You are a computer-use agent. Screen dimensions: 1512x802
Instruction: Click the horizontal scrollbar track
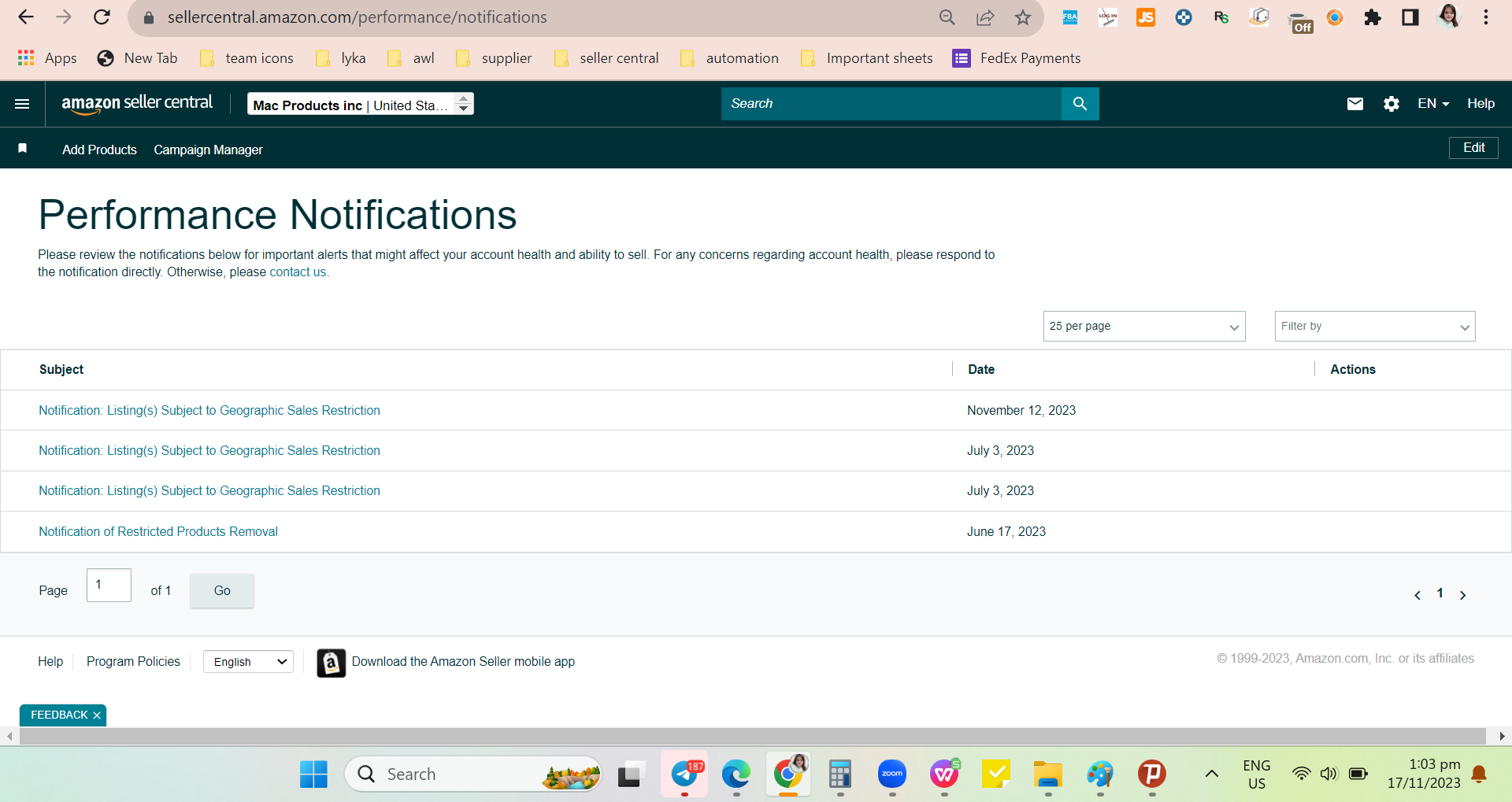tap(752, 737)
